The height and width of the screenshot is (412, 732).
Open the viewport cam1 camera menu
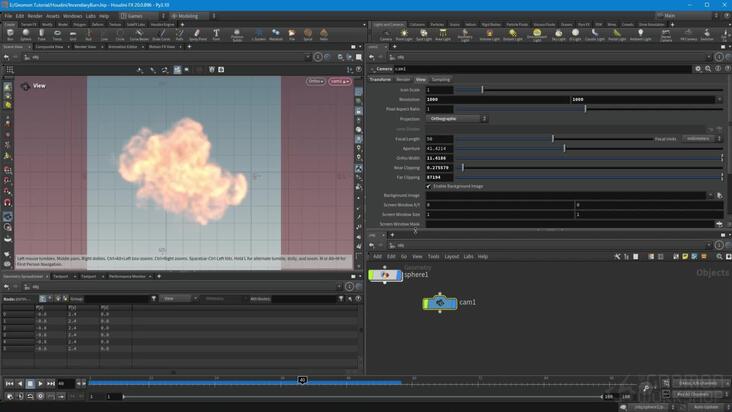(339, 81)
